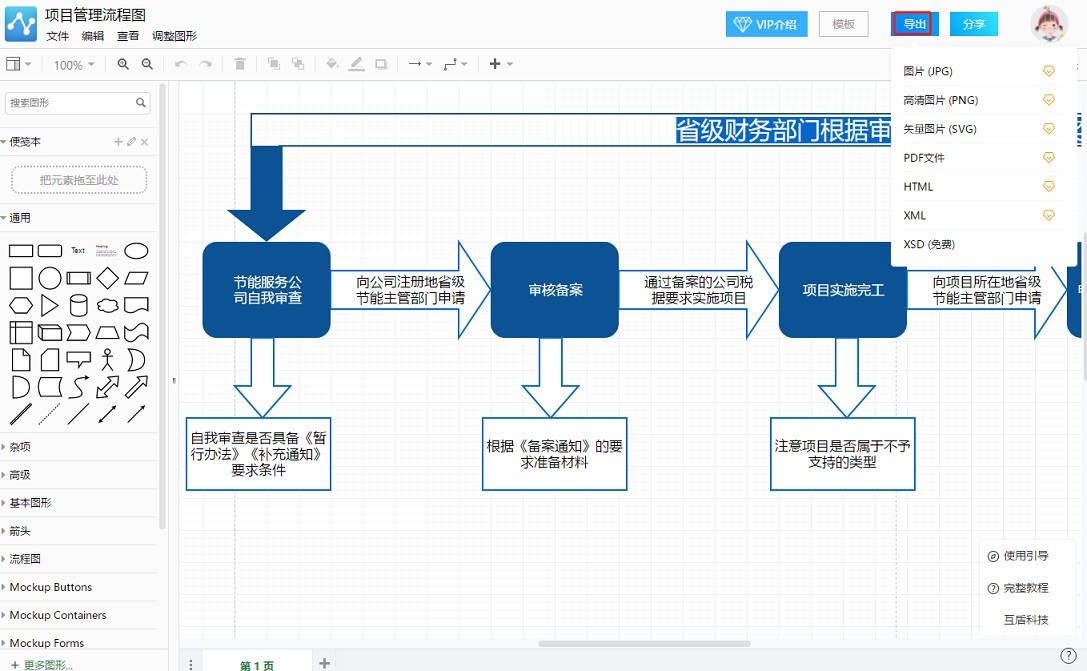Click the 分享 share button
The width and height of the screenshot is (1087, 671).
coord(972,23)
